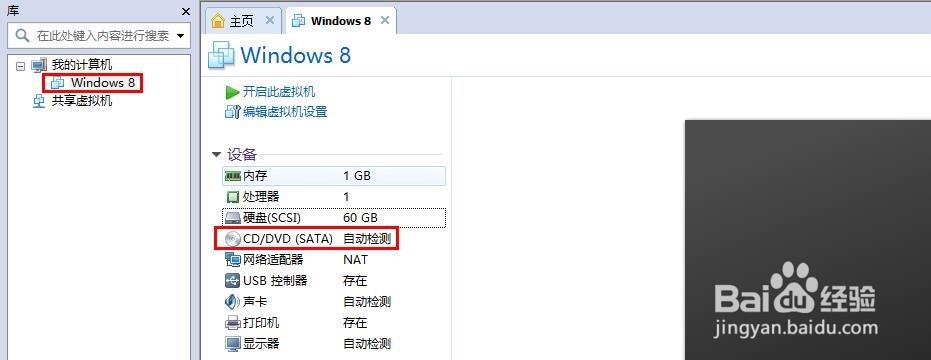
Task: Collapse the 我的计算机 tree node
Action: [x=21, y=66]
